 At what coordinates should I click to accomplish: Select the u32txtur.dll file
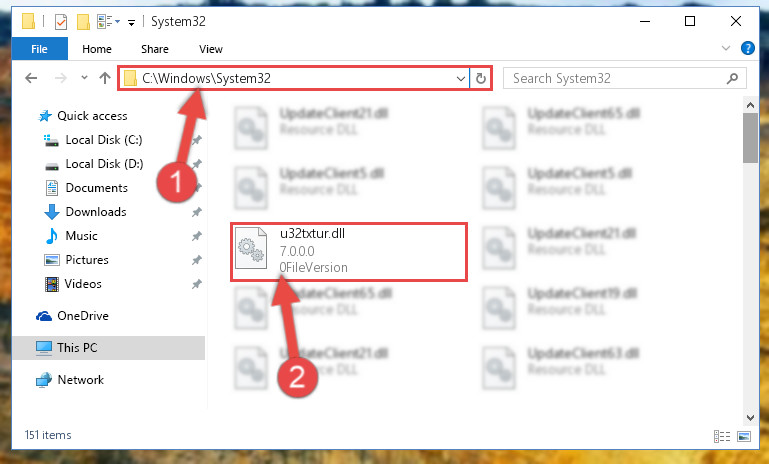(349, 252)
